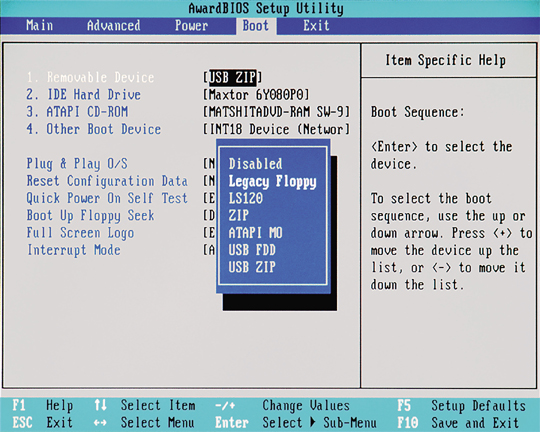Screen dimensions: 540x432
Task: Select Quick Power On Self Test
Action: [x=107, y=198]
